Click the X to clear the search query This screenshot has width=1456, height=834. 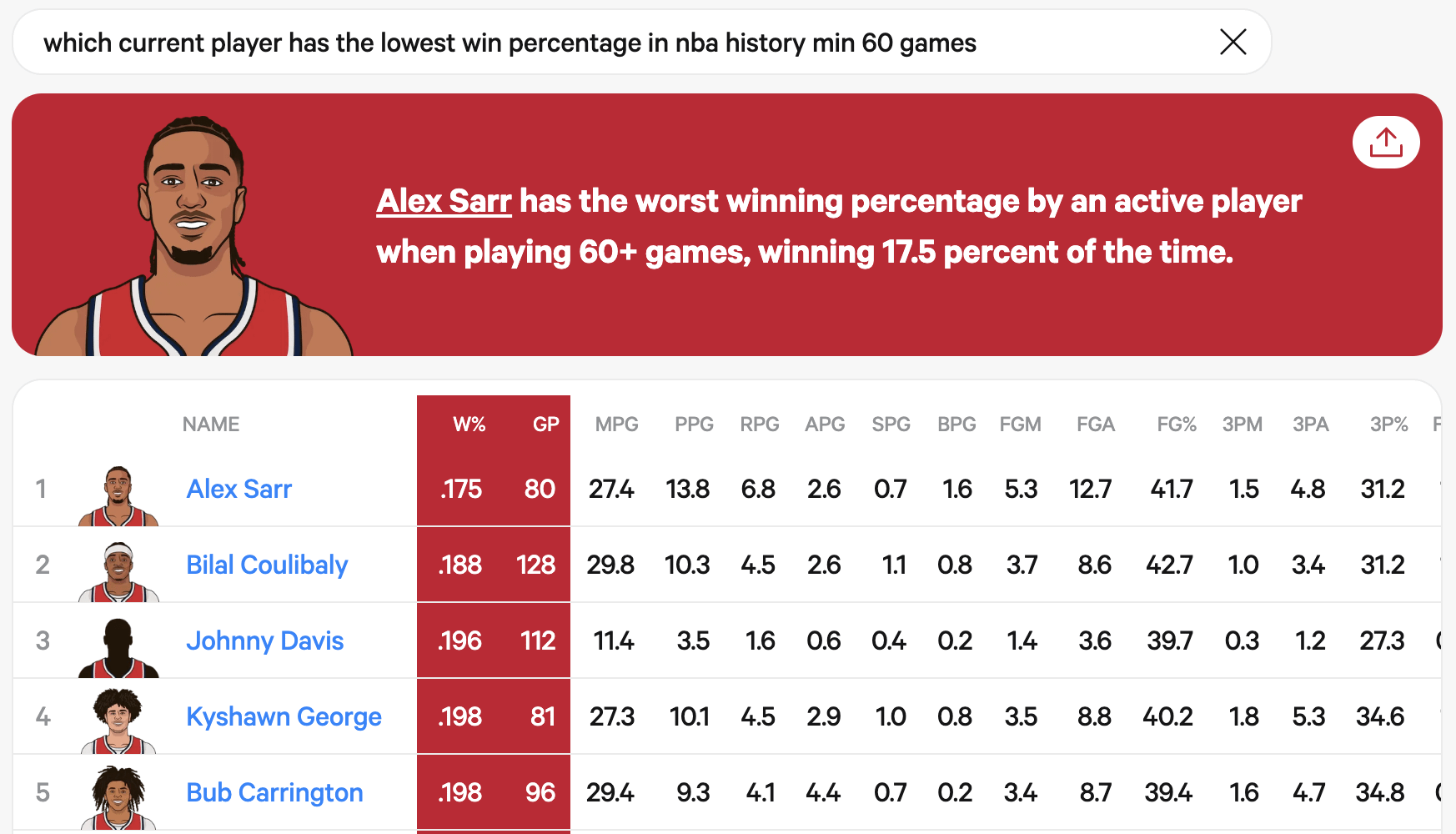1233,43
